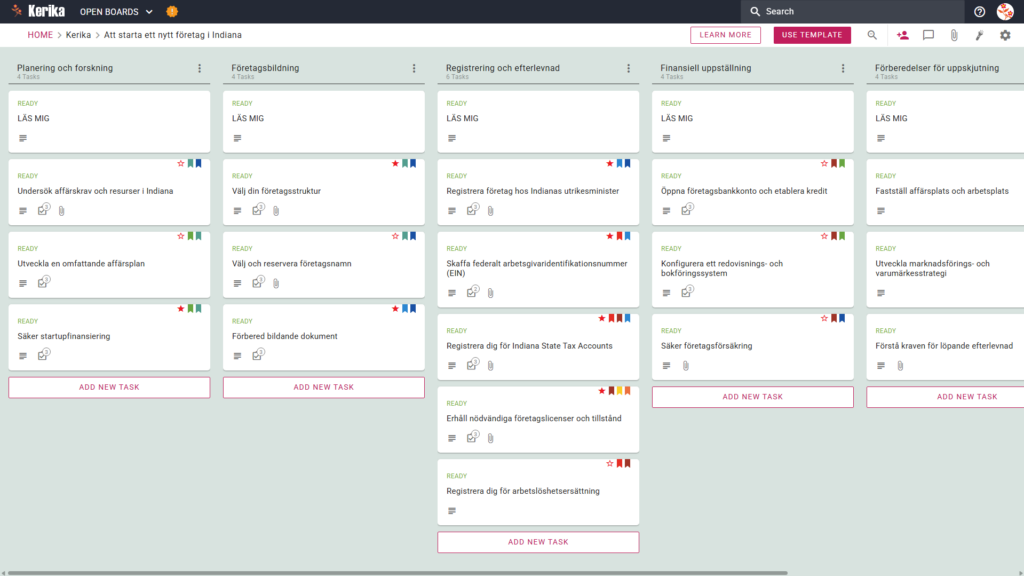Toggle star on Säker startupfinansiering card
The width and height of the screenshot is (1024, 576).
(181, 308)
